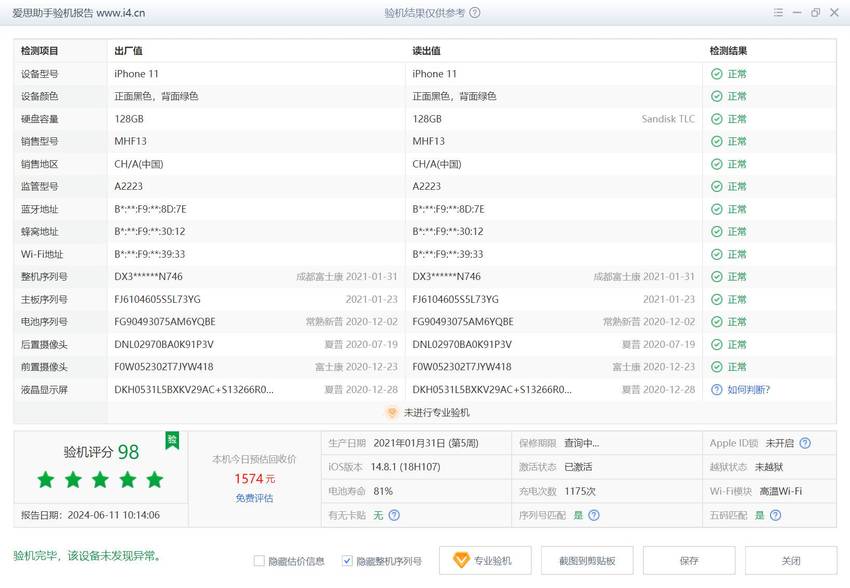Click the check icon in 主板序列号 row

pyautogui.click(x=717, y=299)
